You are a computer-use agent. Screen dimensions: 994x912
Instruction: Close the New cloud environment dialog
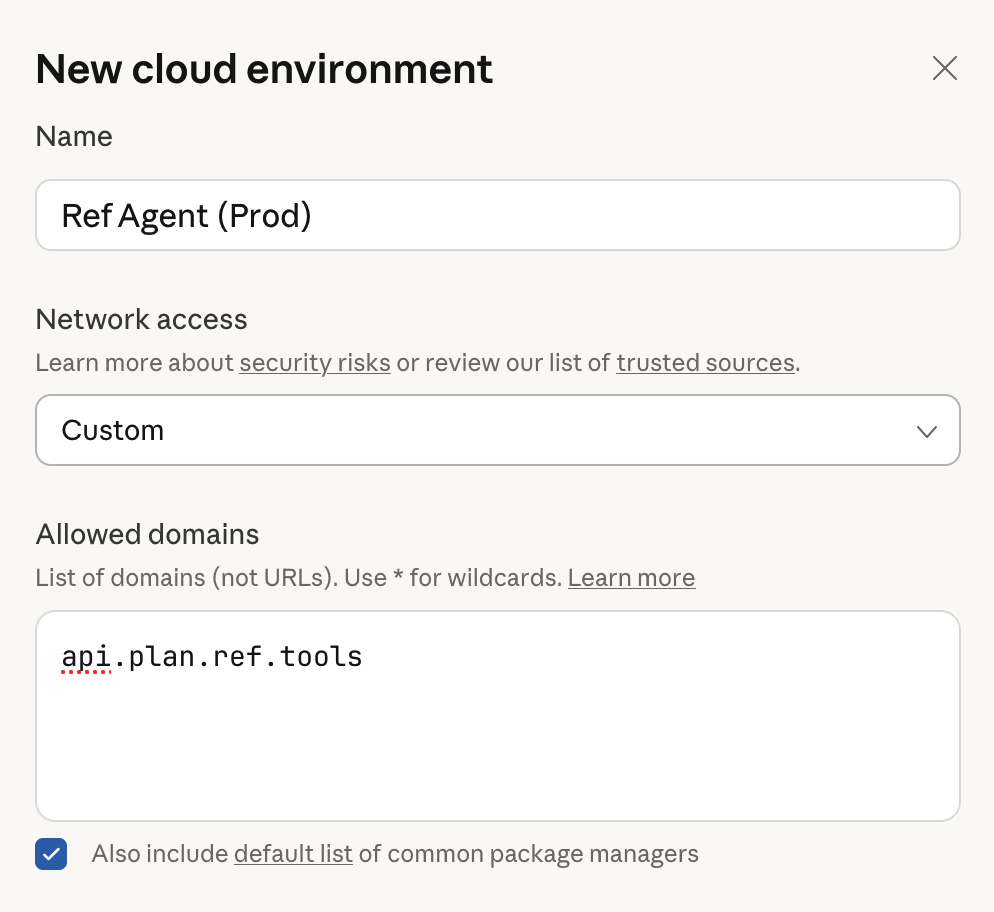[944, 68]
